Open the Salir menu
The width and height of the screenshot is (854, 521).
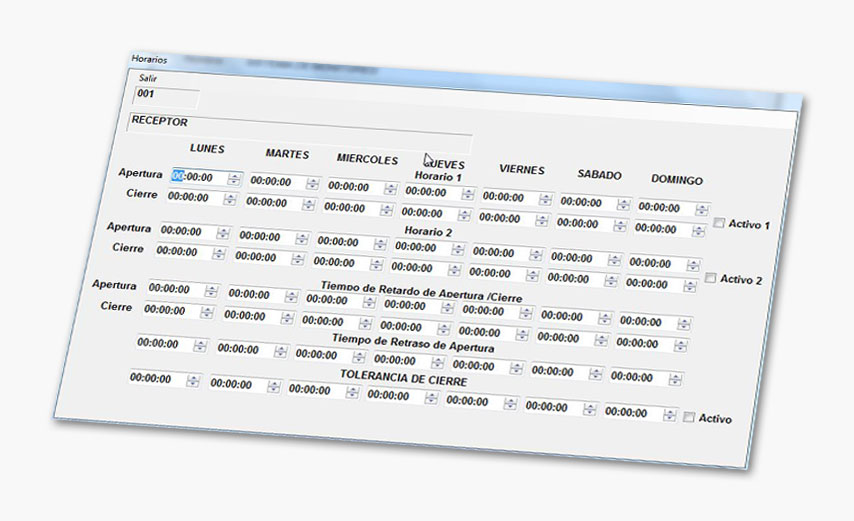(145, 78)
